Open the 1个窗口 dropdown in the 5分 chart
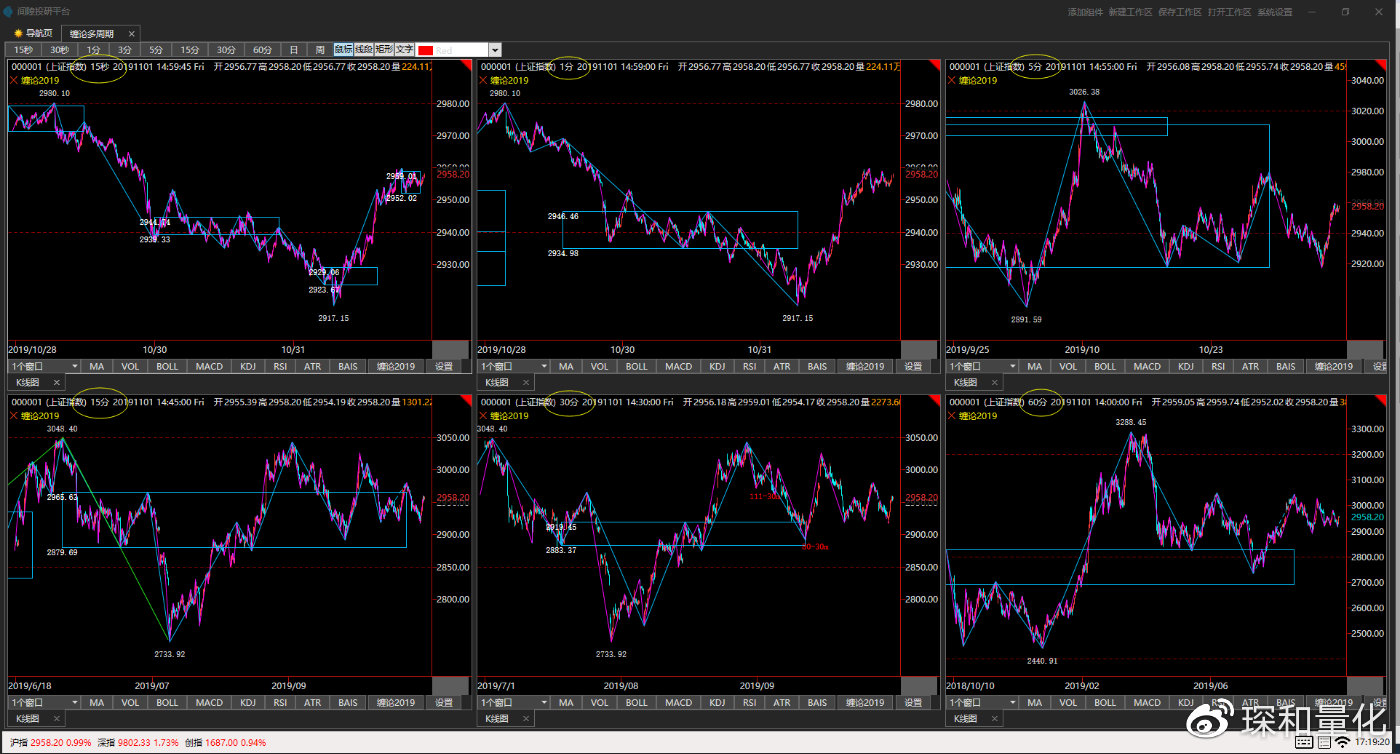 coord(982,366)
